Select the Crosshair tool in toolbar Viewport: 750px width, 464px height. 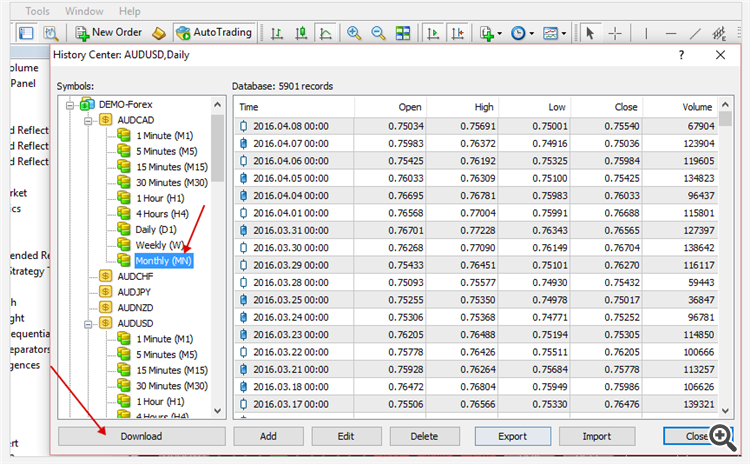615,33
